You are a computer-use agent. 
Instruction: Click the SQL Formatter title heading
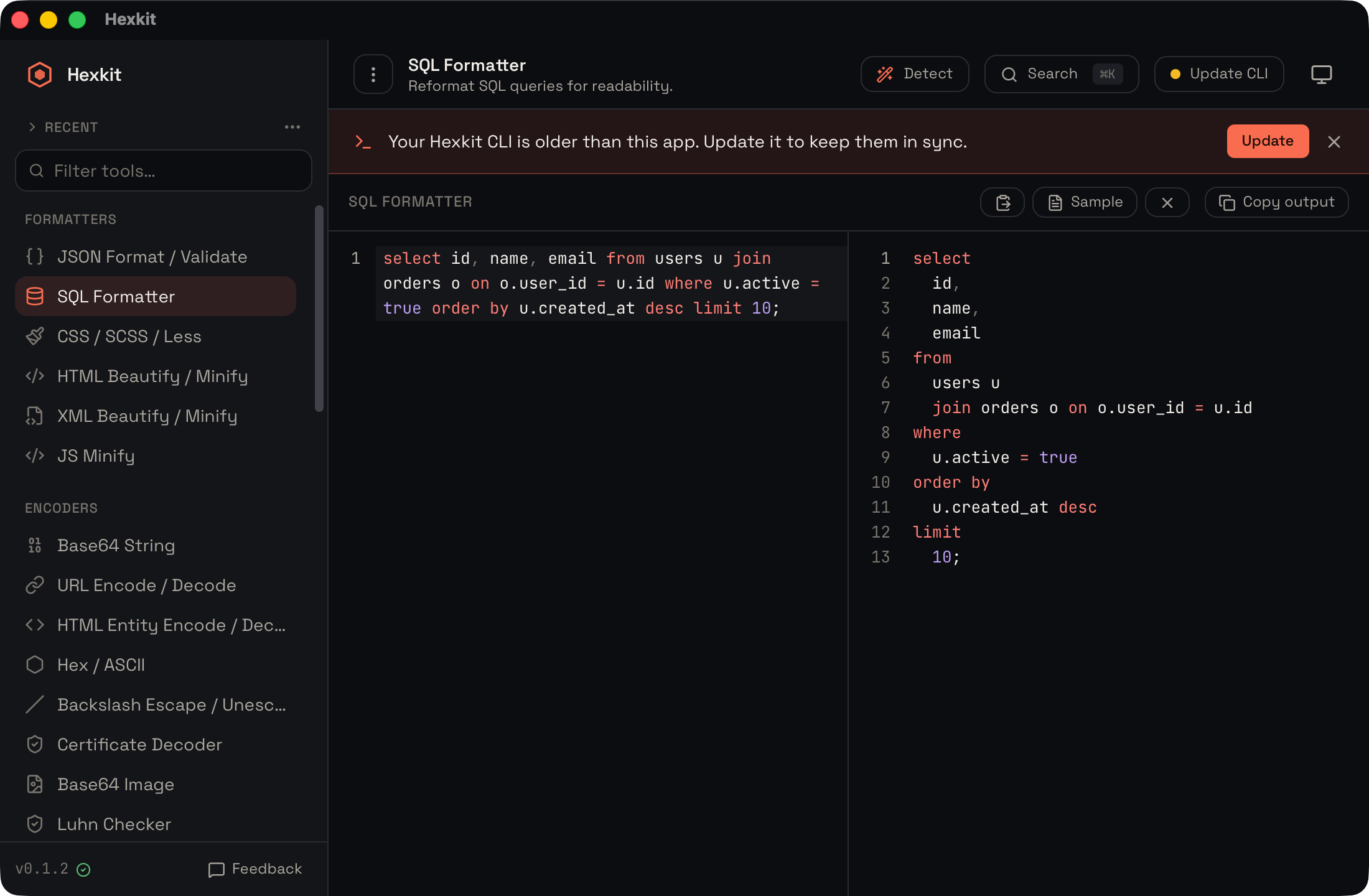467,65
